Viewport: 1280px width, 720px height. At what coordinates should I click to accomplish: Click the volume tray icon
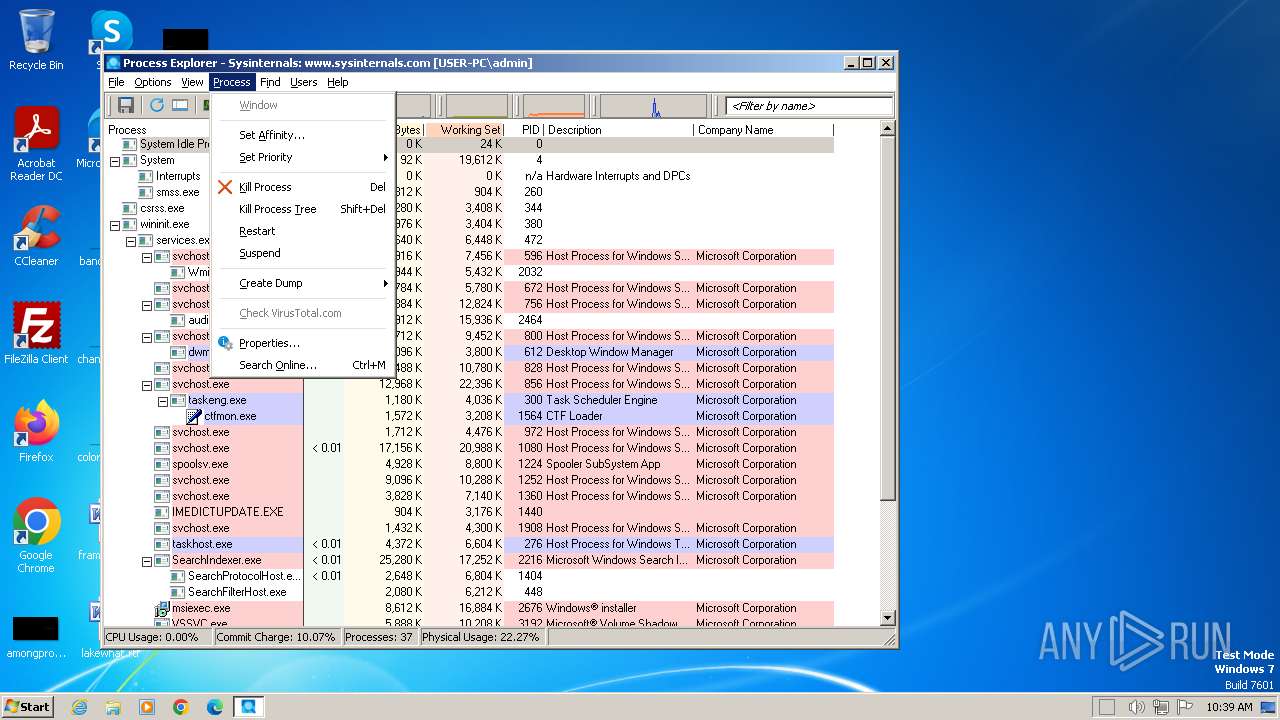point(1136,707)
